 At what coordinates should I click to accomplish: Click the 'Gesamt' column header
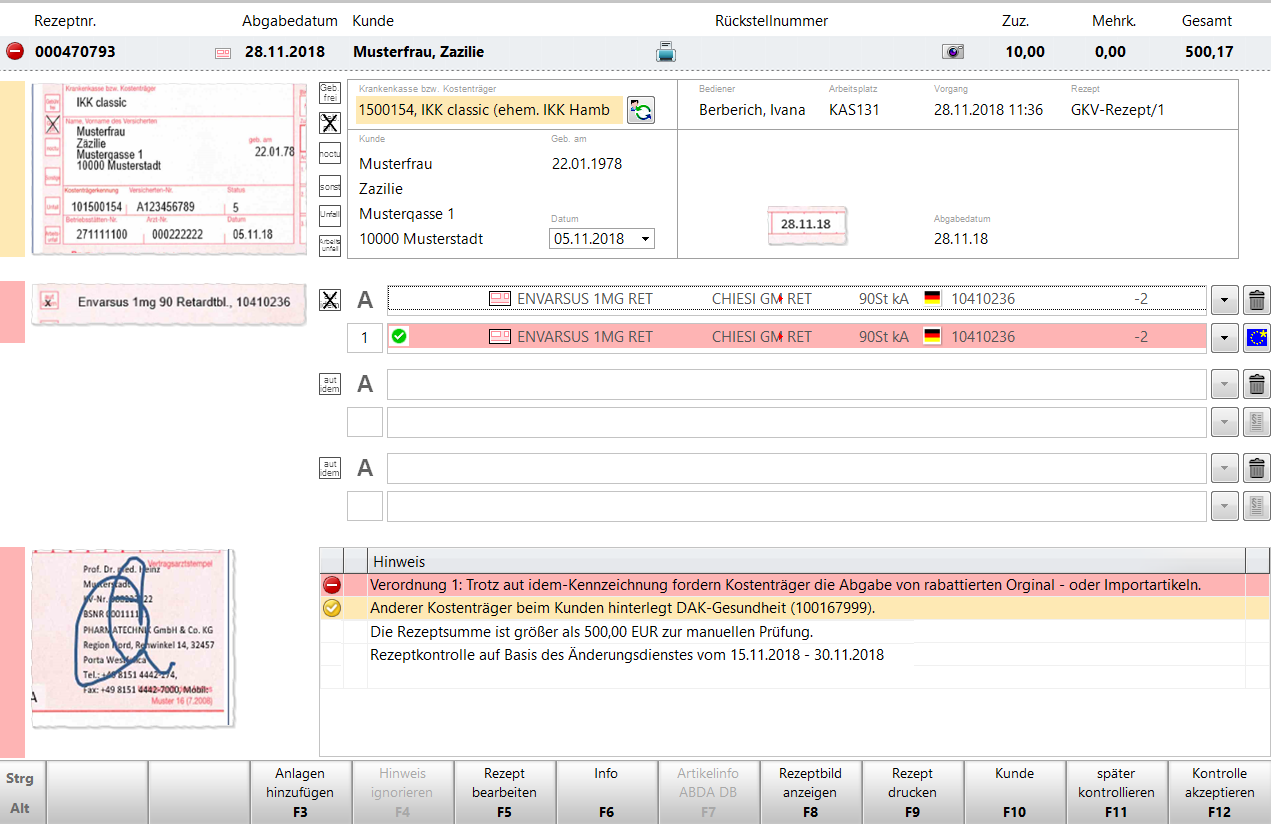click(1206, 21)
